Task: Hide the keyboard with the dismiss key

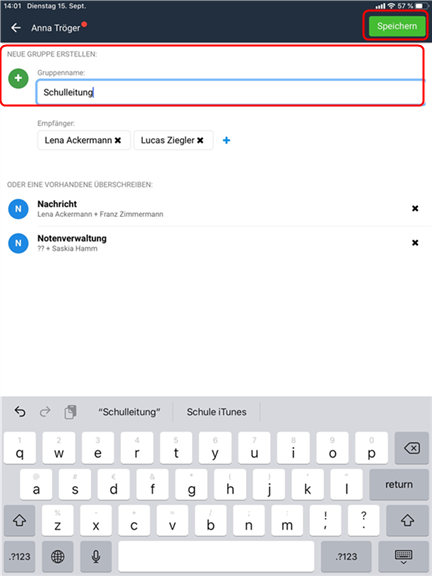Action: coord(403,557)
